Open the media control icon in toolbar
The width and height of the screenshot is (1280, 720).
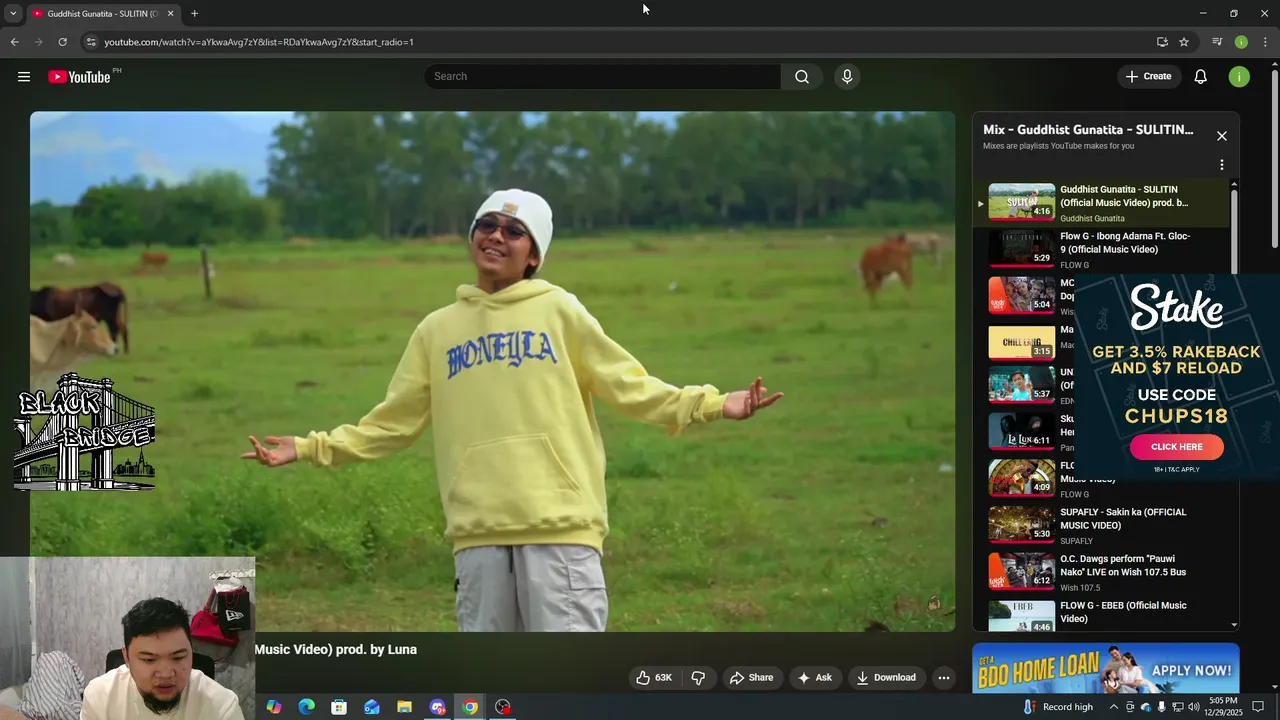pos(1217,42)
